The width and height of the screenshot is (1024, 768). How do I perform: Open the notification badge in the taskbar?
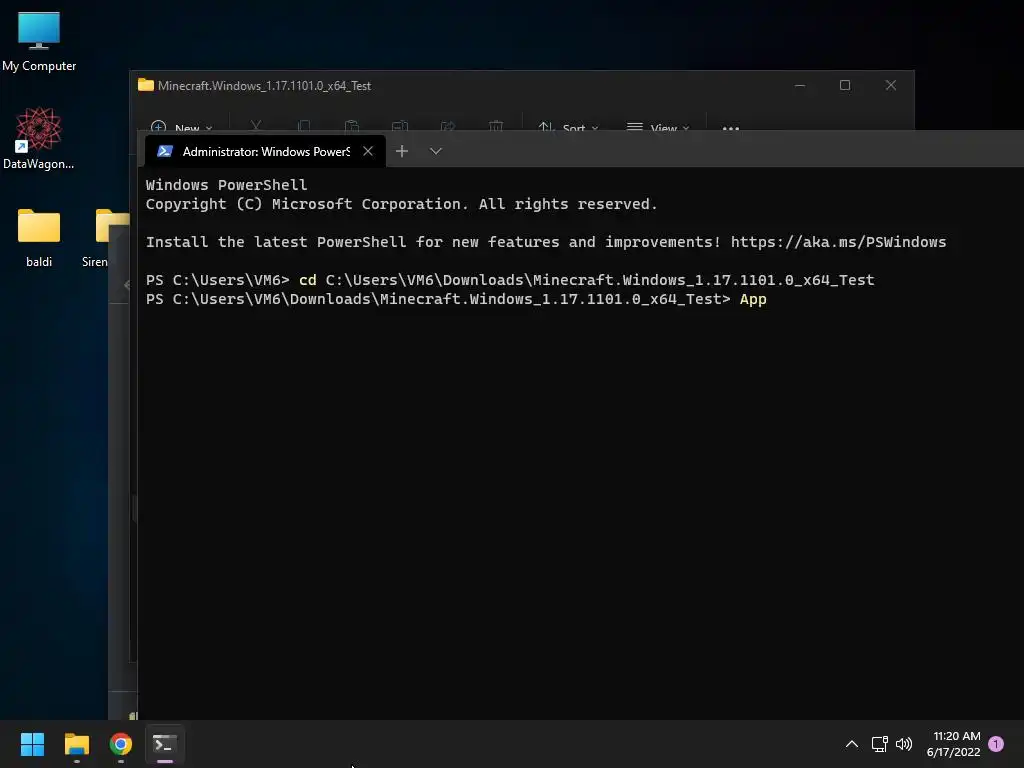(996, 744)
